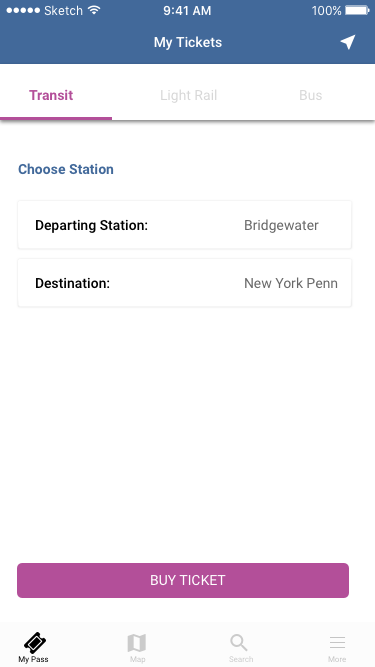The height and width of the screenshot is (667, 375).
Task: Tap the signal strength dots
Action: click(x=23, y=10)
